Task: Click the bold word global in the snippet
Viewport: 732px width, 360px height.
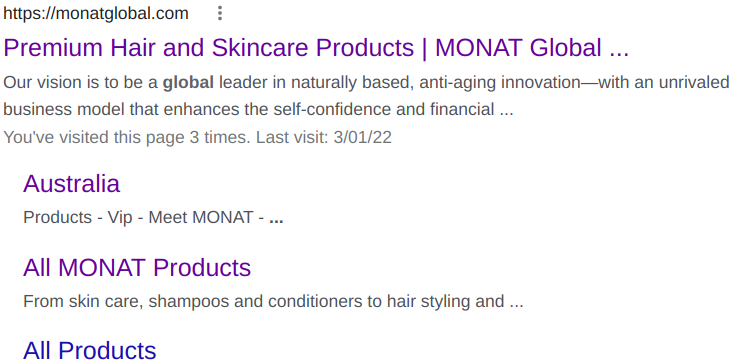Action: [188, 83]
